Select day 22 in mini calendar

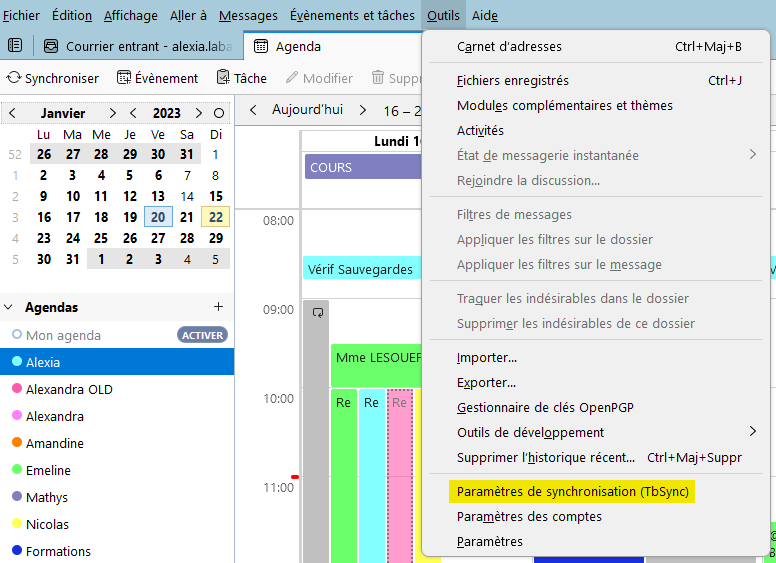[215, 217]
